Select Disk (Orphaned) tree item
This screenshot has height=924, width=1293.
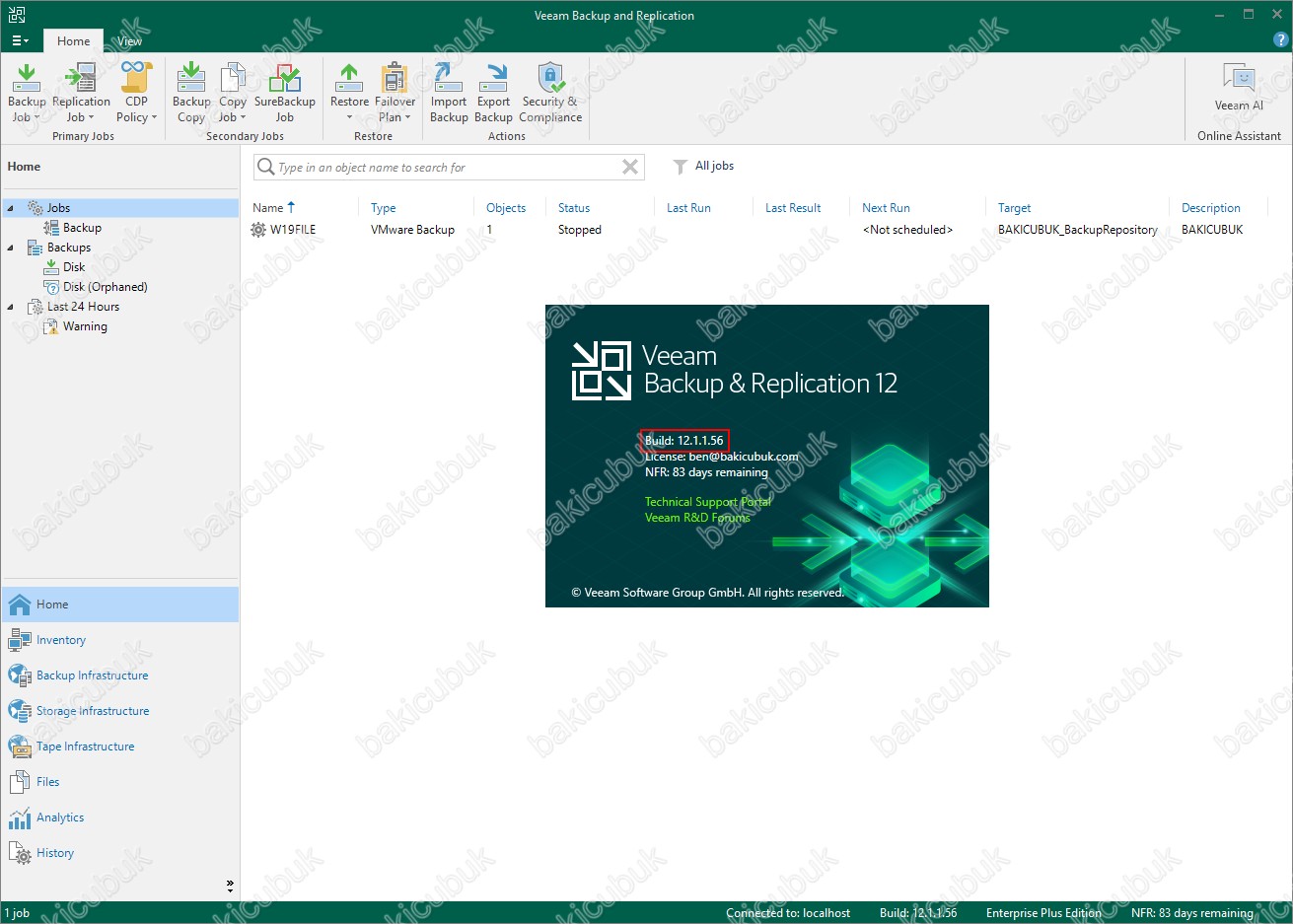(x=105, y=287)
